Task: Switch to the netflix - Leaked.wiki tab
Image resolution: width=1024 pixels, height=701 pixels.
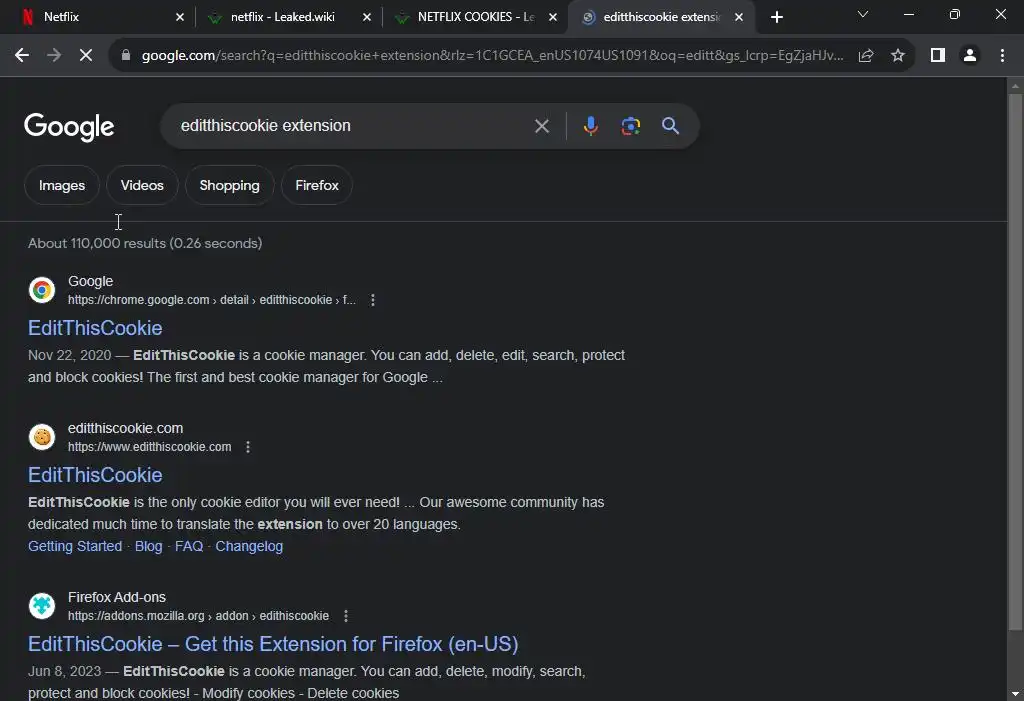Action: 285,17
